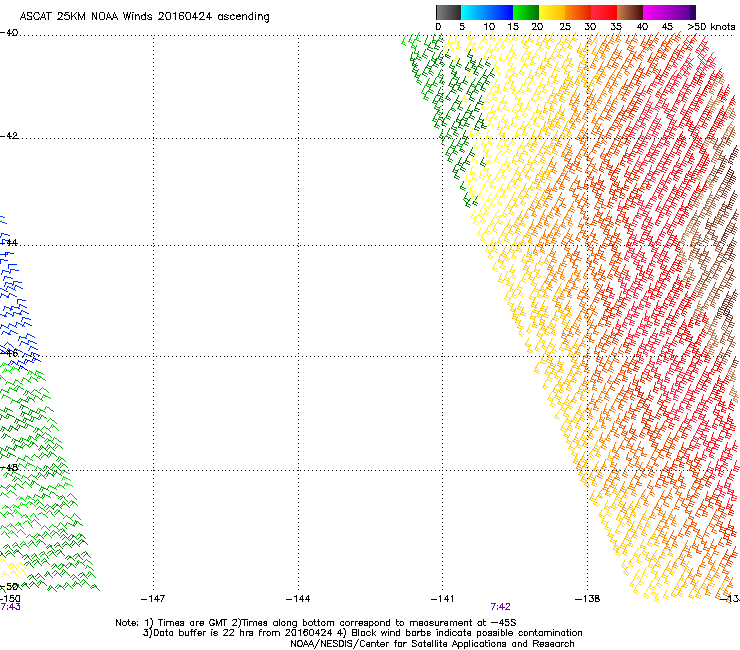Click the legend label '35'
740x650 pixels.
click(x=616, y=27)
